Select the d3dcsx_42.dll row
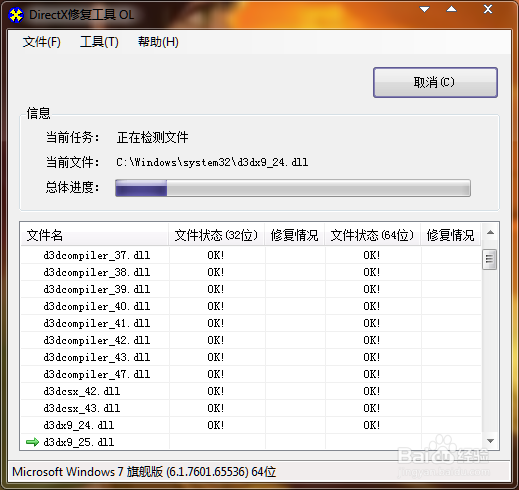 [251, 391]
